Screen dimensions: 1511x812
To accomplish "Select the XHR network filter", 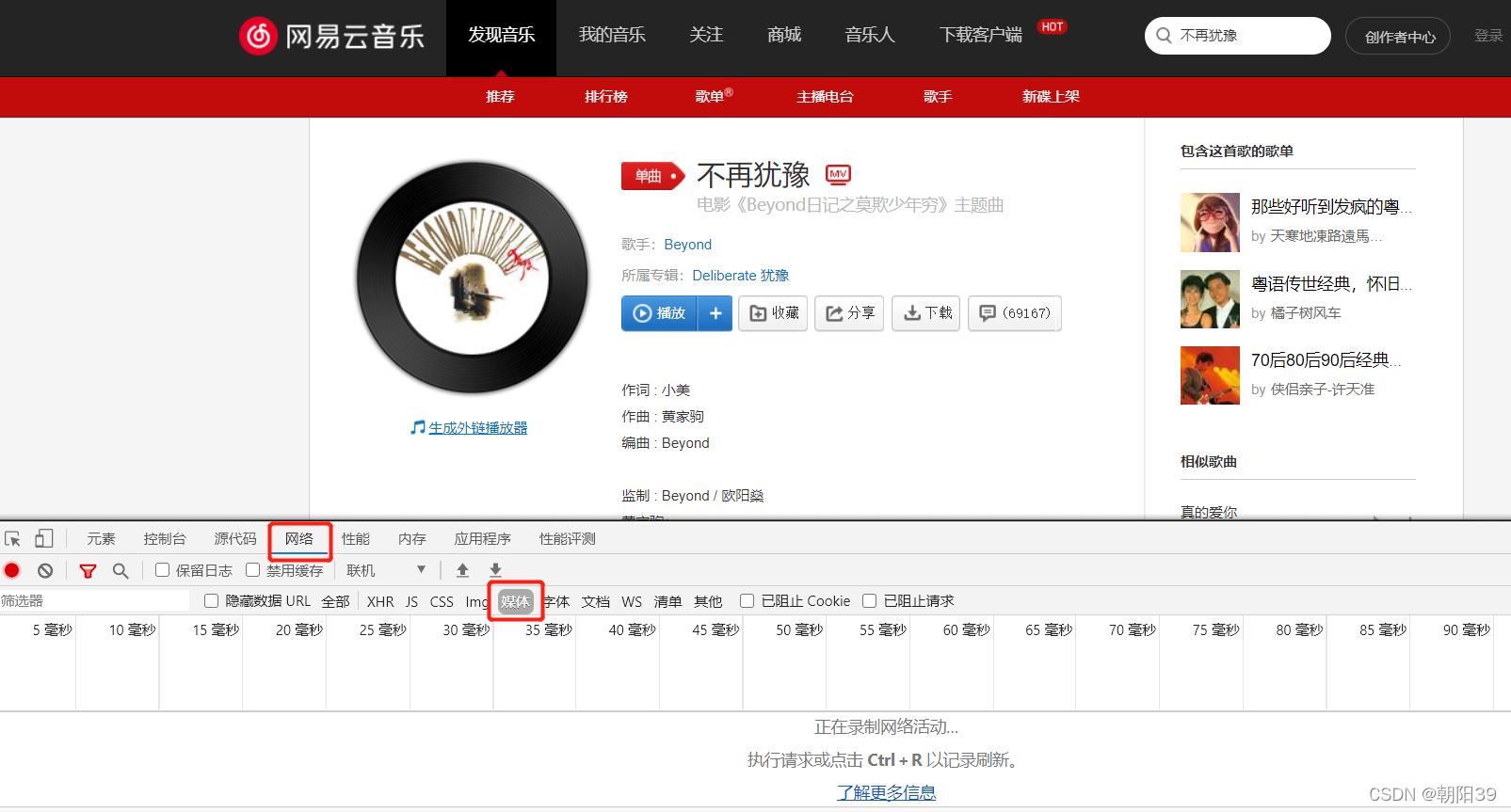I will 380,602.
